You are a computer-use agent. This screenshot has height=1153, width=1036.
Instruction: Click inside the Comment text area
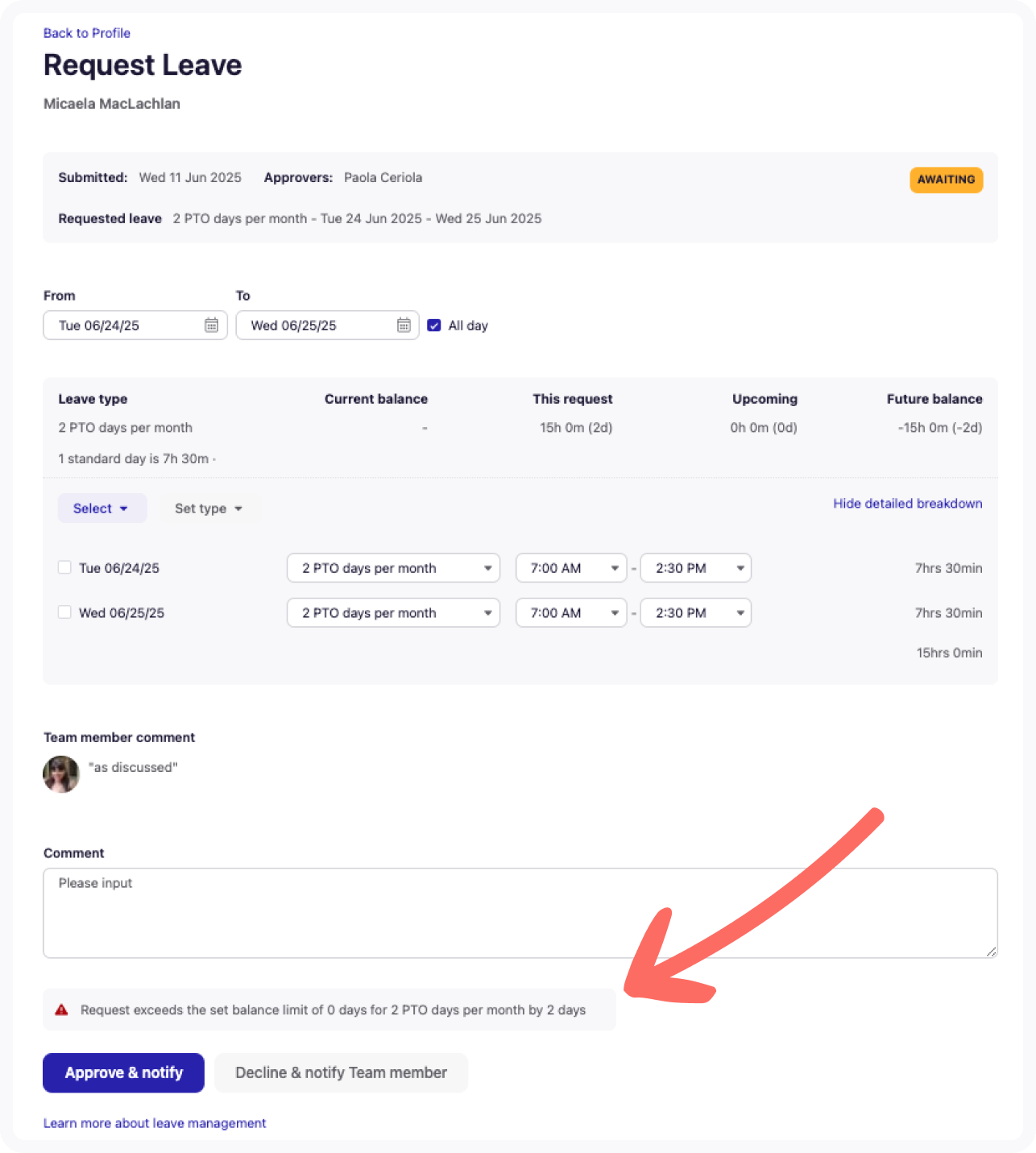[520, 912]
